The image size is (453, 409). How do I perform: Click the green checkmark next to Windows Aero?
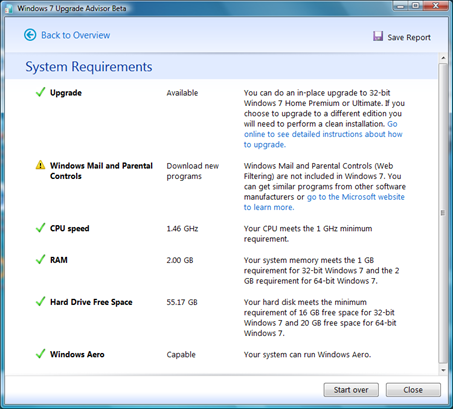(40, 354)
